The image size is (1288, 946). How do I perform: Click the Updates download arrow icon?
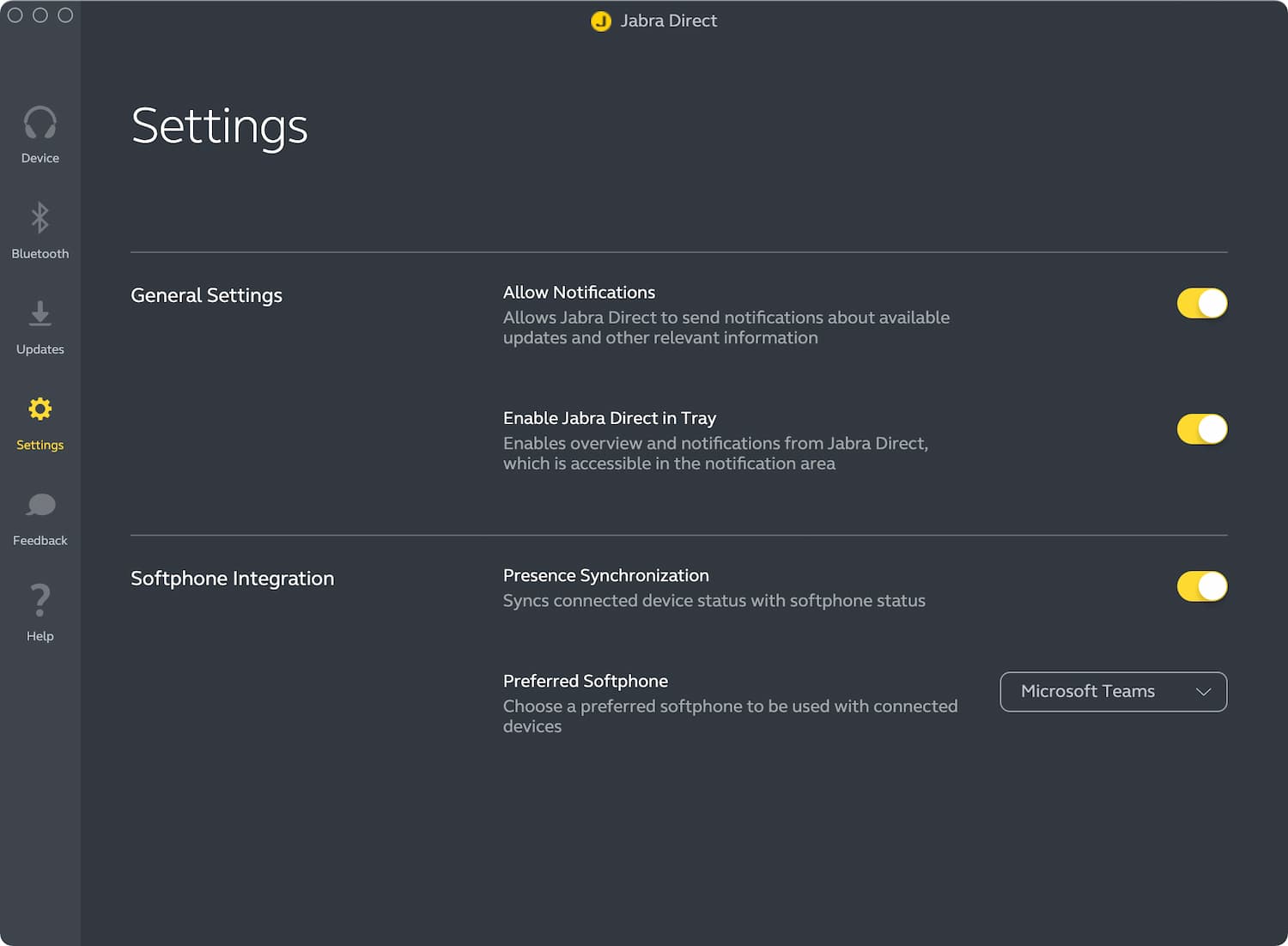pos(39,313)
